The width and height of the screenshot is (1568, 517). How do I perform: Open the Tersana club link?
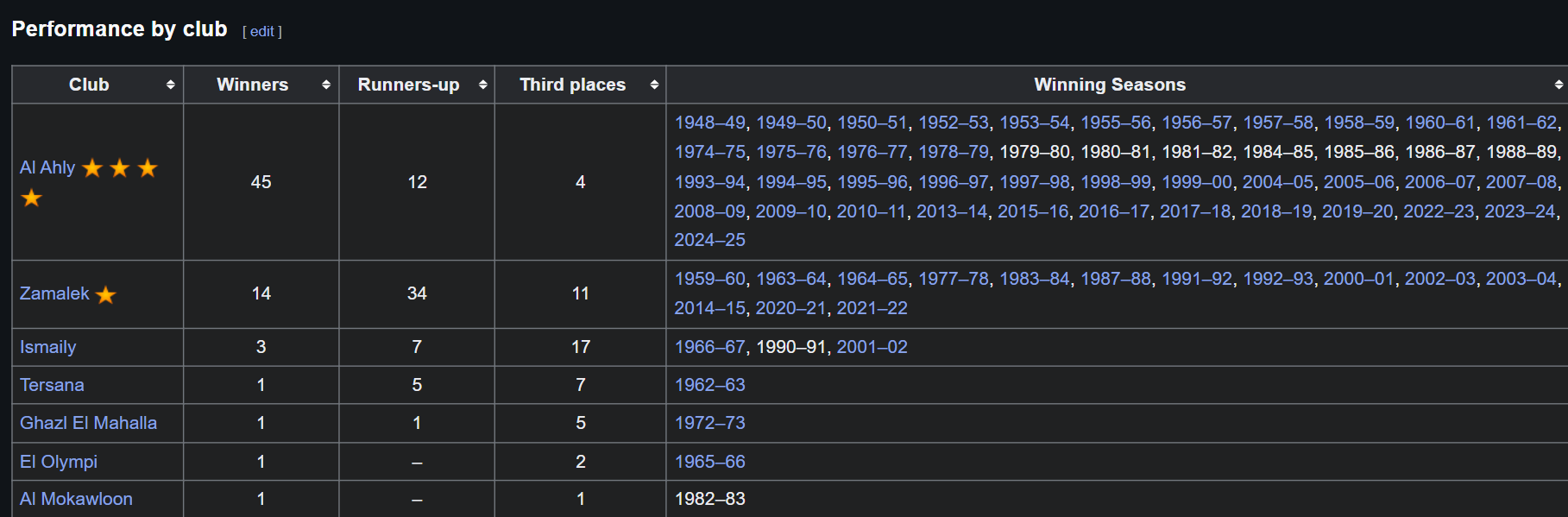coord(52,385)
